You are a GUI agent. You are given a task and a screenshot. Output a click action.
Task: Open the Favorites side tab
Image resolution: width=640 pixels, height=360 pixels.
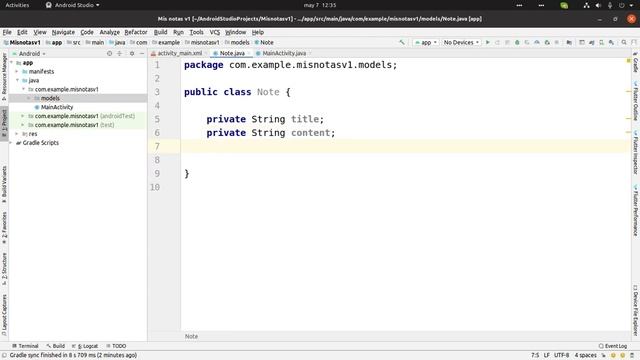click(x=4, y=228)
